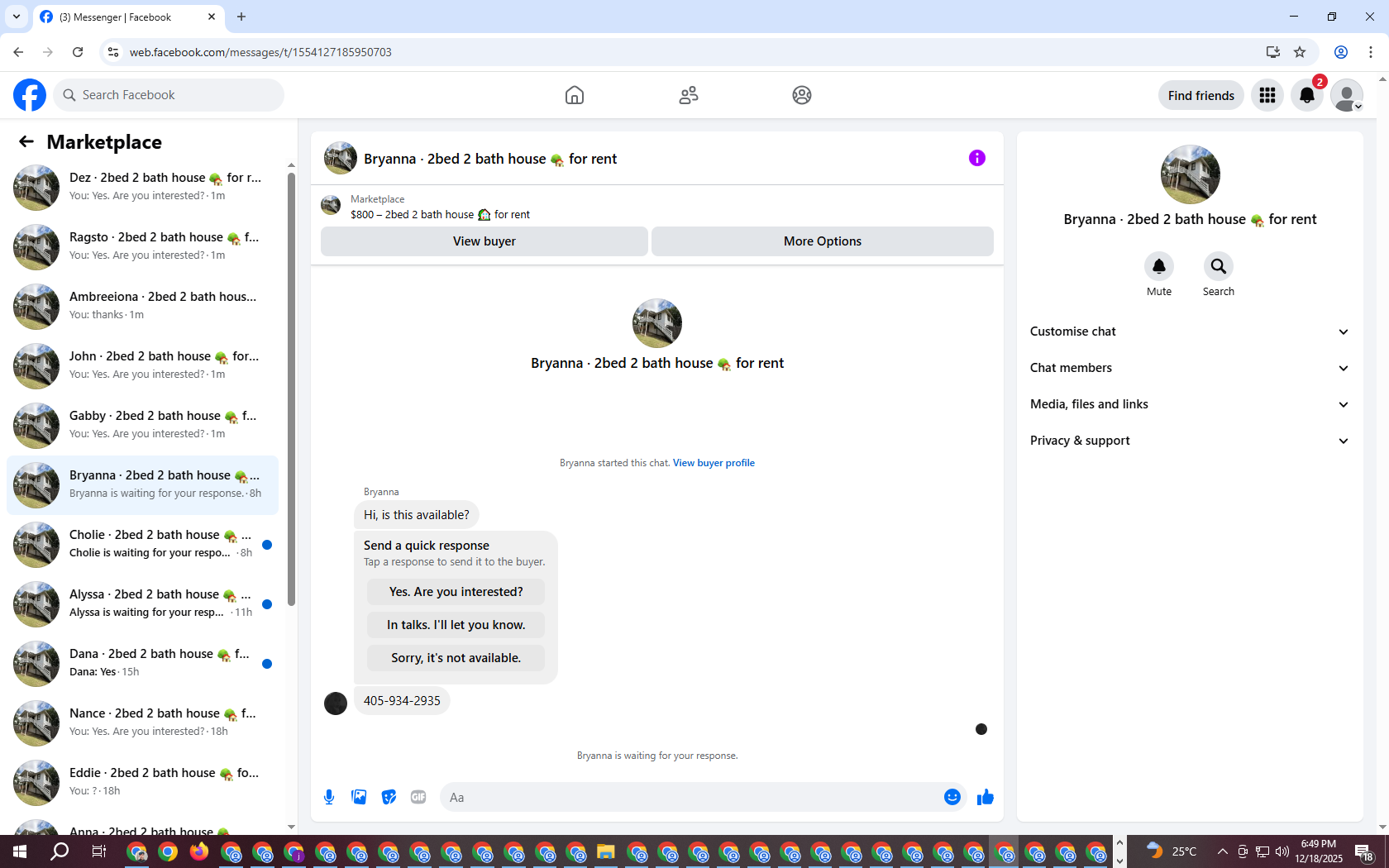Expand Chat members section

[x=1190, y=368]
